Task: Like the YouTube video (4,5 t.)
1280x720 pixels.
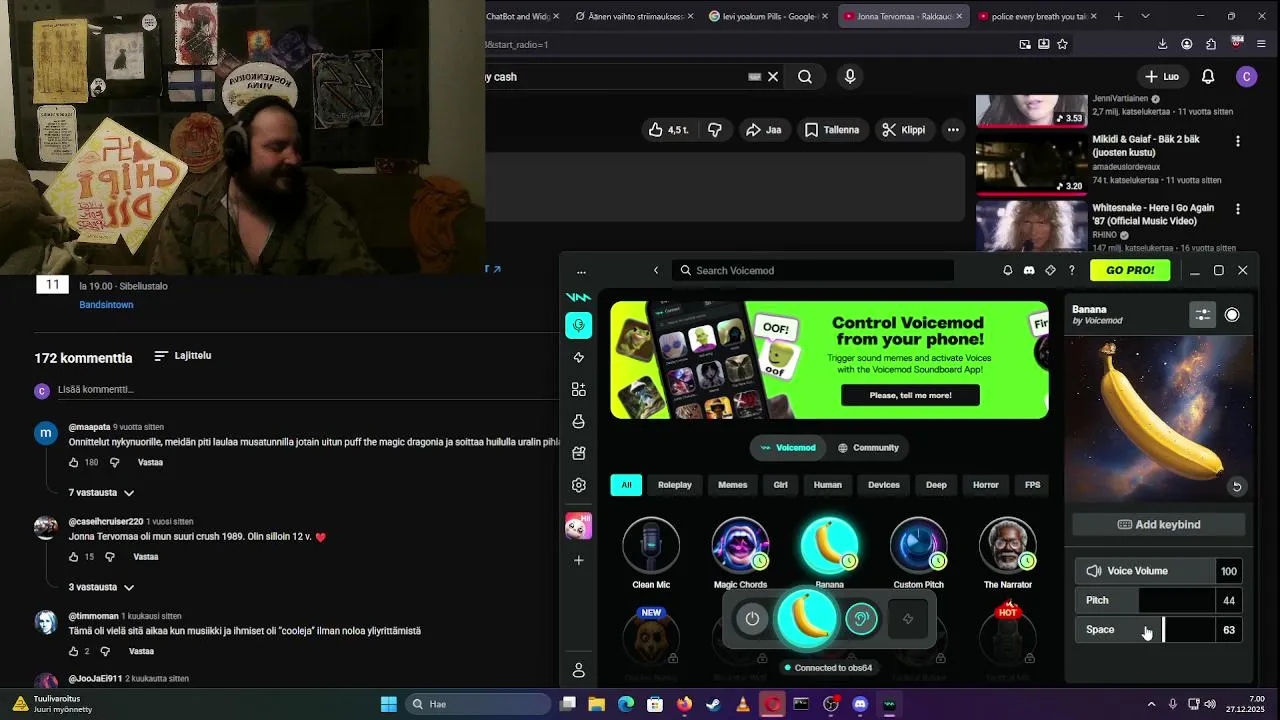Action: [x=669, y=130]
